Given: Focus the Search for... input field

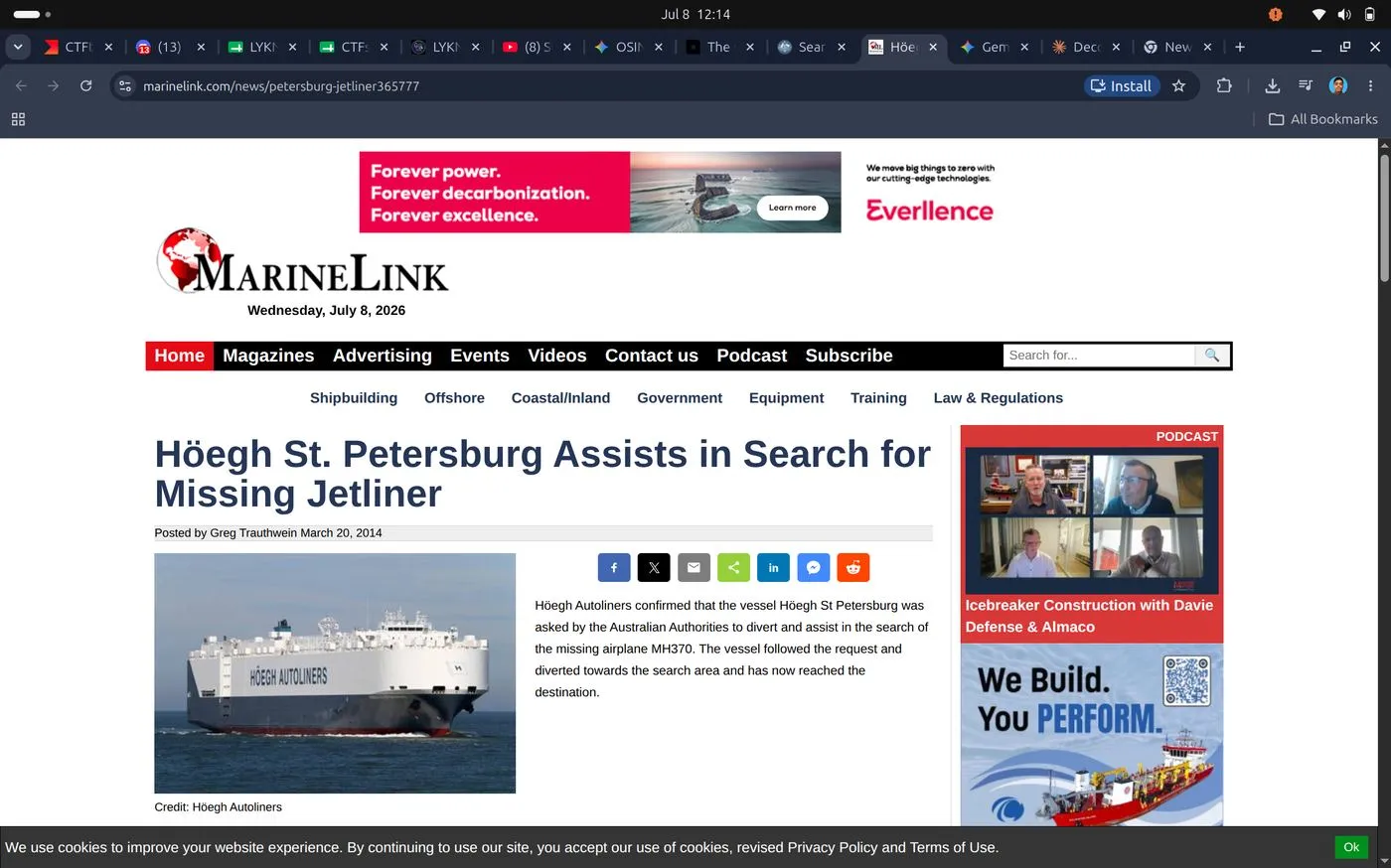Looking at the screenshot, I should [1099, 356].
